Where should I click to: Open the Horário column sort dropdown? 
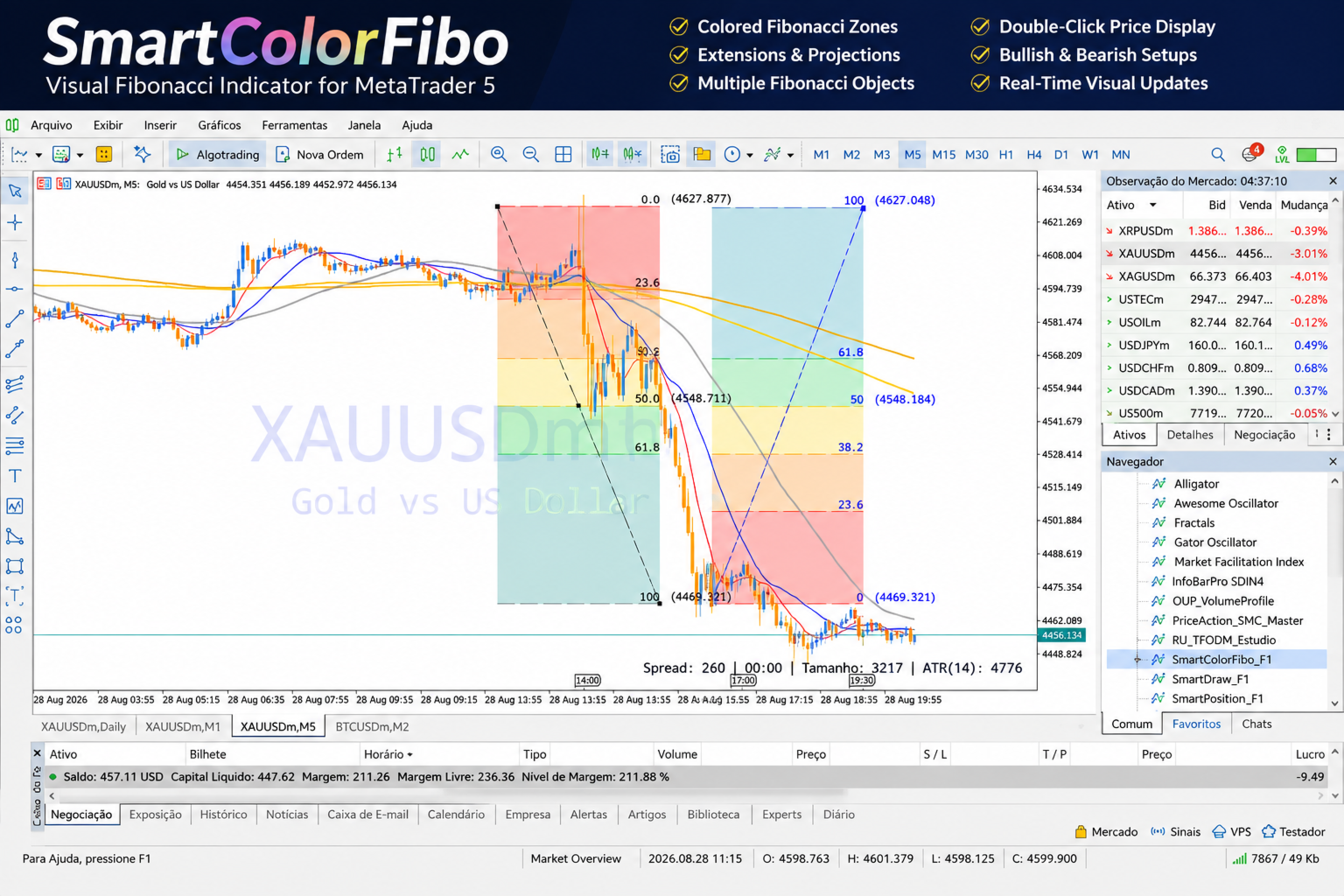coord(409,754)
